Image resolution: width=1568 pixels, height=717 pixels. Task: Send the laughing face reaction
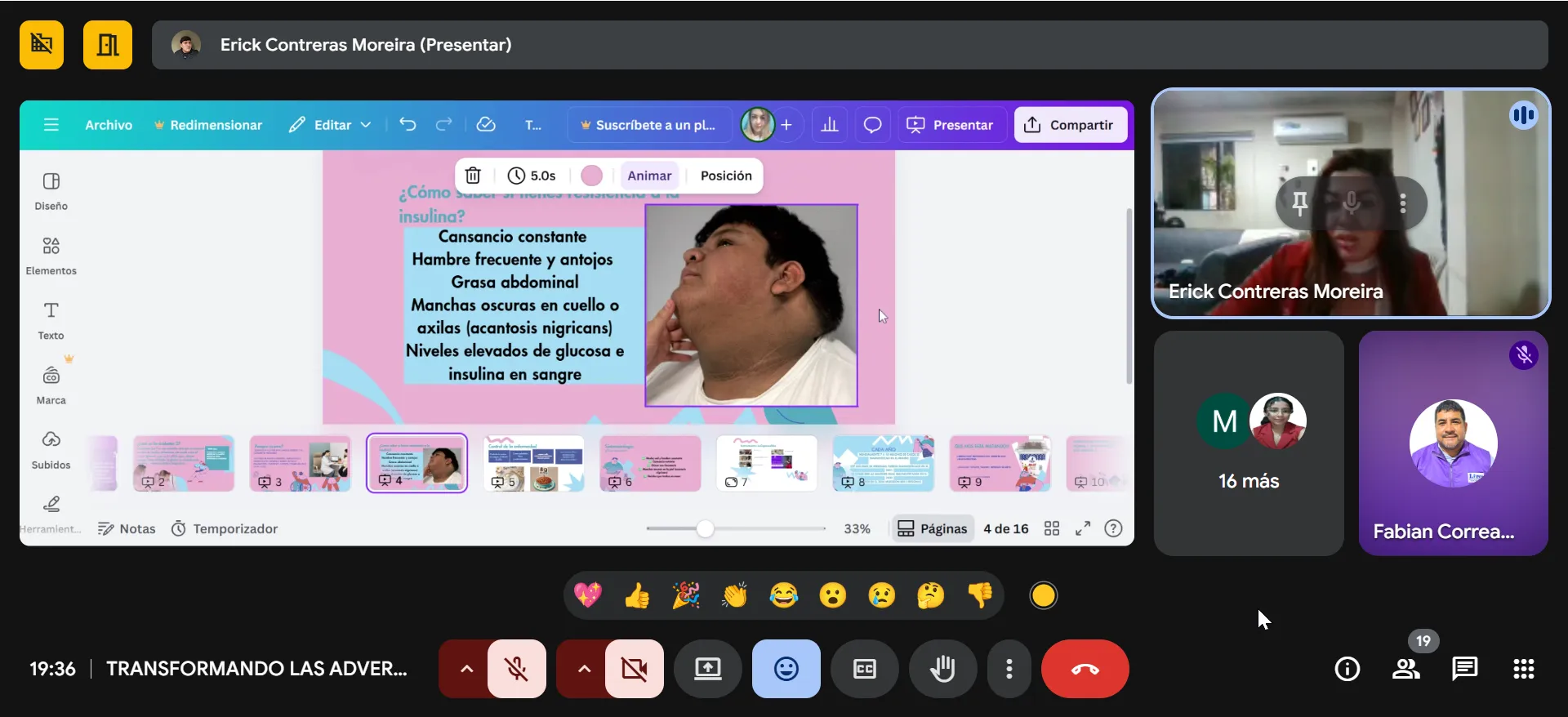(784, 595)
